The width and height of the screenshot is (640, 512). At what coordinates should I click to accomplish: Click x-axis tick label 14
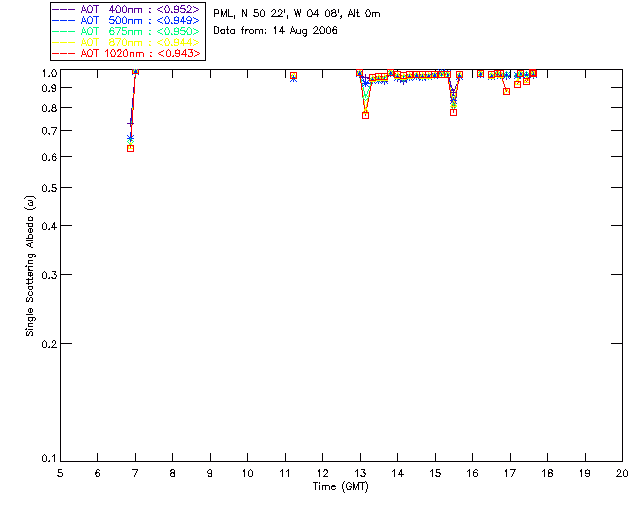click(398, 473)
